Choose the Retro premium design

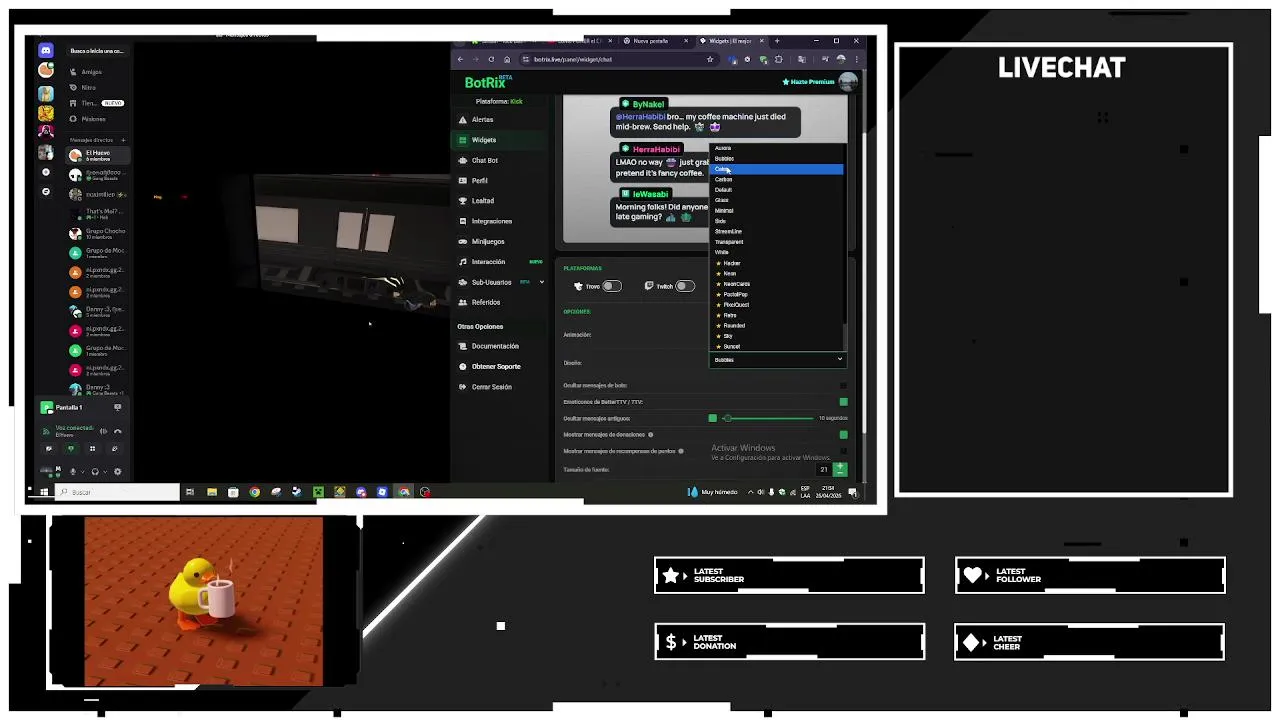pyautogui.click(x=777, y=315)
